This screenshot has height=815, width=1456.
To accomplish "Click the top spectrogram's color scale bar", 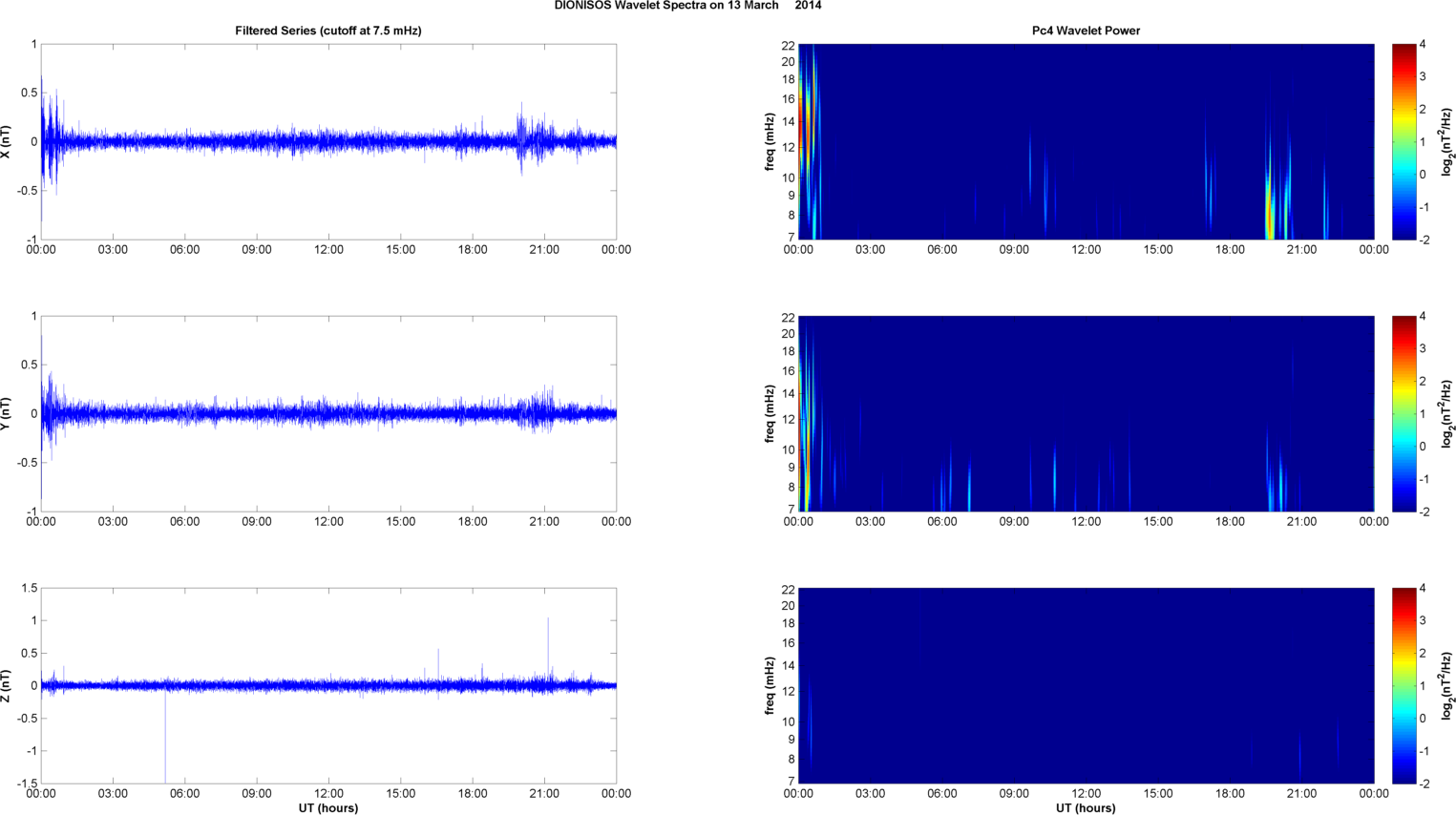I will (1403, 141).
